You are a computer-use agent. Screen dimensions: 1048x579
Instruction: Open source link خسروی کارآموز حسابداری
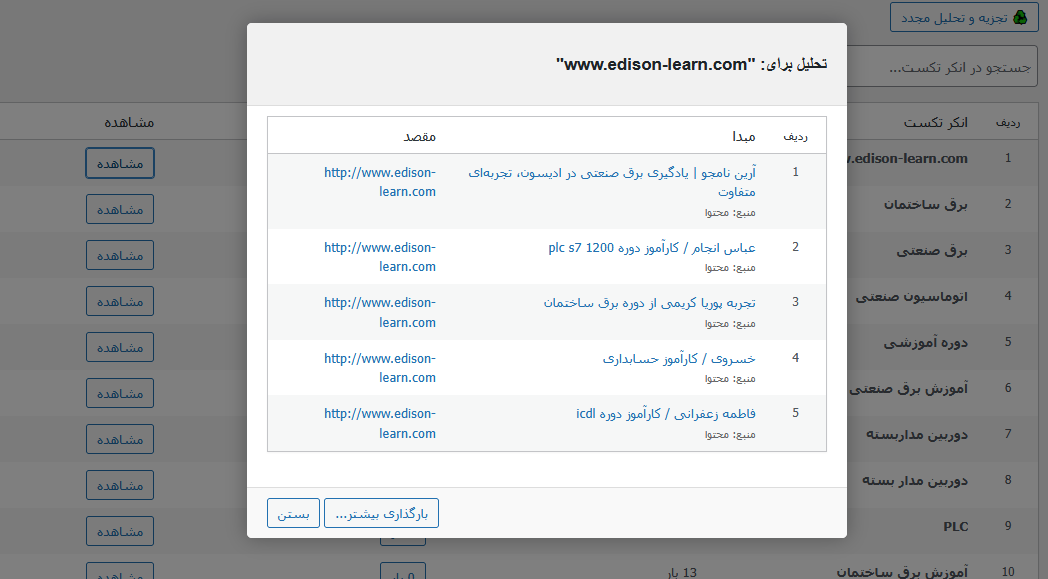pyautogui.click(x=679, y=358)
